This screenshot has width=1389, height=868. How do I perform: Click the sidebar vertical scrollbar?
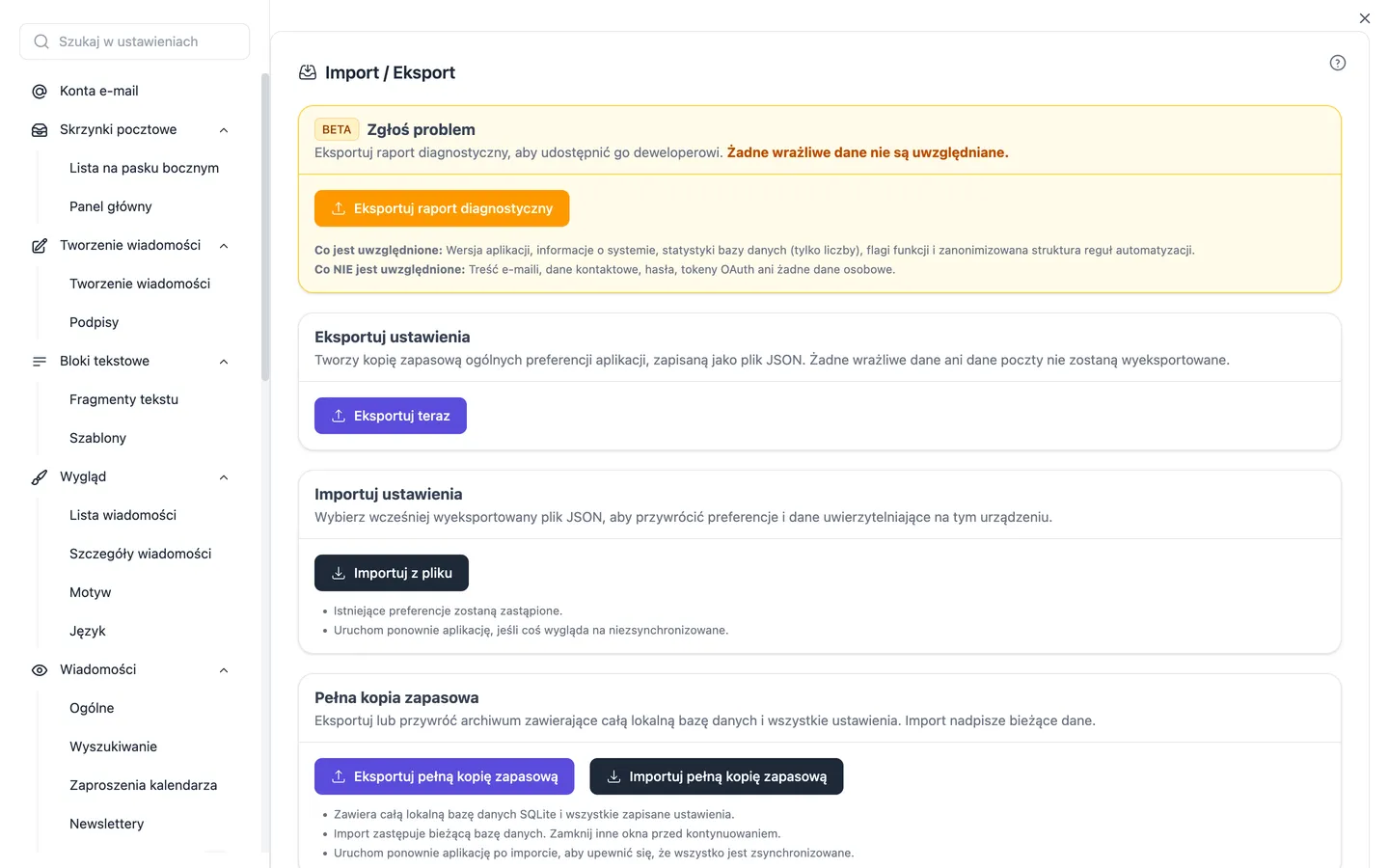click(x=265, y=228)
